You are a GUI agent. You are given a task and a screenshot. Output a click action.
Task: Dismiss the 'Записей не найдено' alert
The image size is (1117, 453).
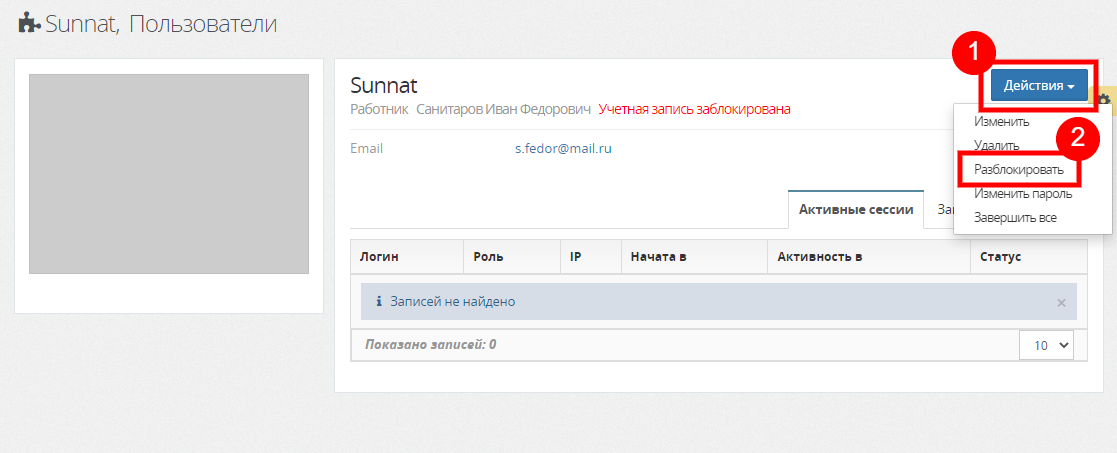click(1061, 302)
